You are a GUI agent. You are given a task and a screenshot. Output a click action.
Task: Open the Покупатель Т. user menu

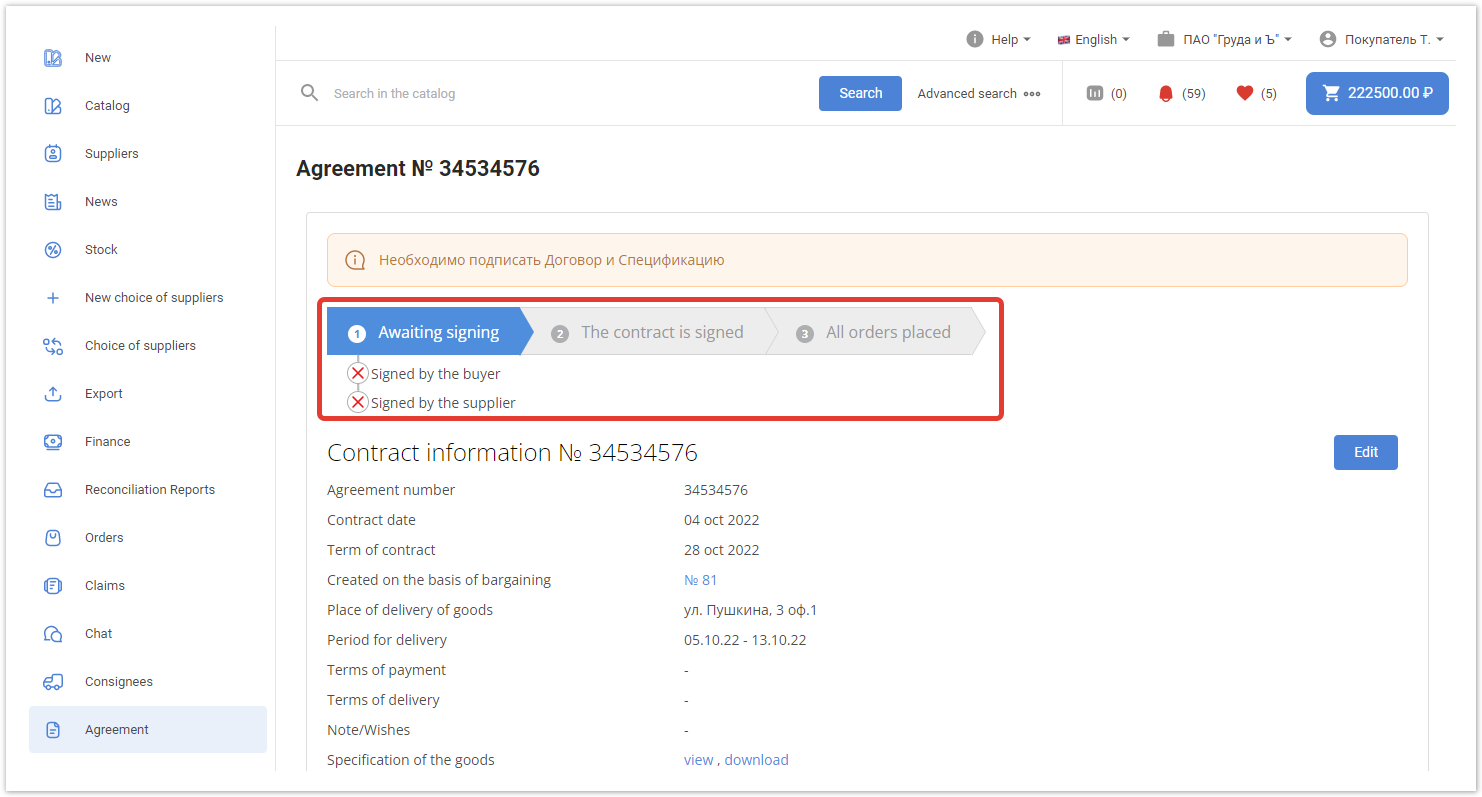[1382, 39]
